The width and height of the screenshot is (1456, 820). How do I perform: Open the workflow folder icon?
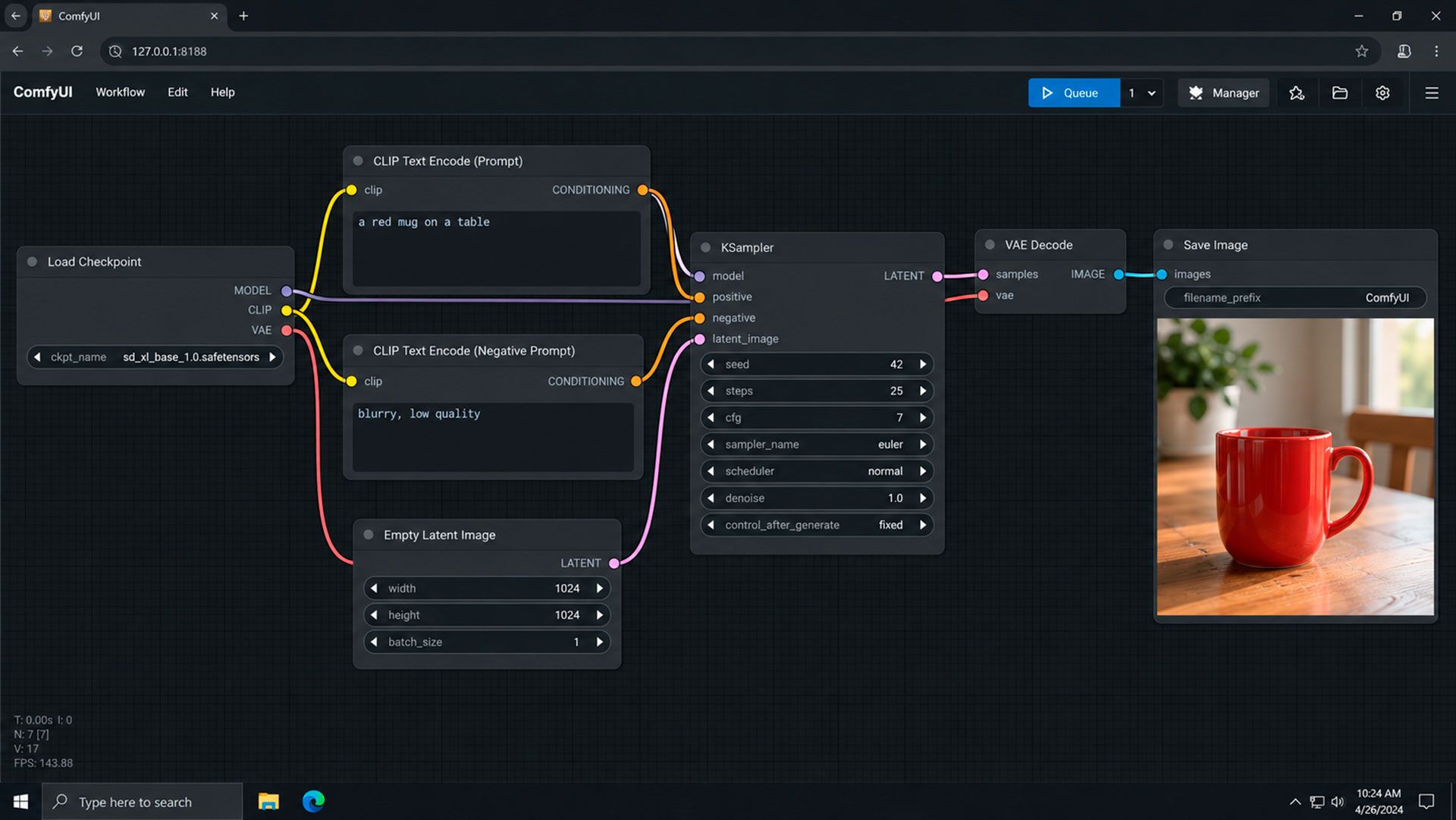point(1340,93)
